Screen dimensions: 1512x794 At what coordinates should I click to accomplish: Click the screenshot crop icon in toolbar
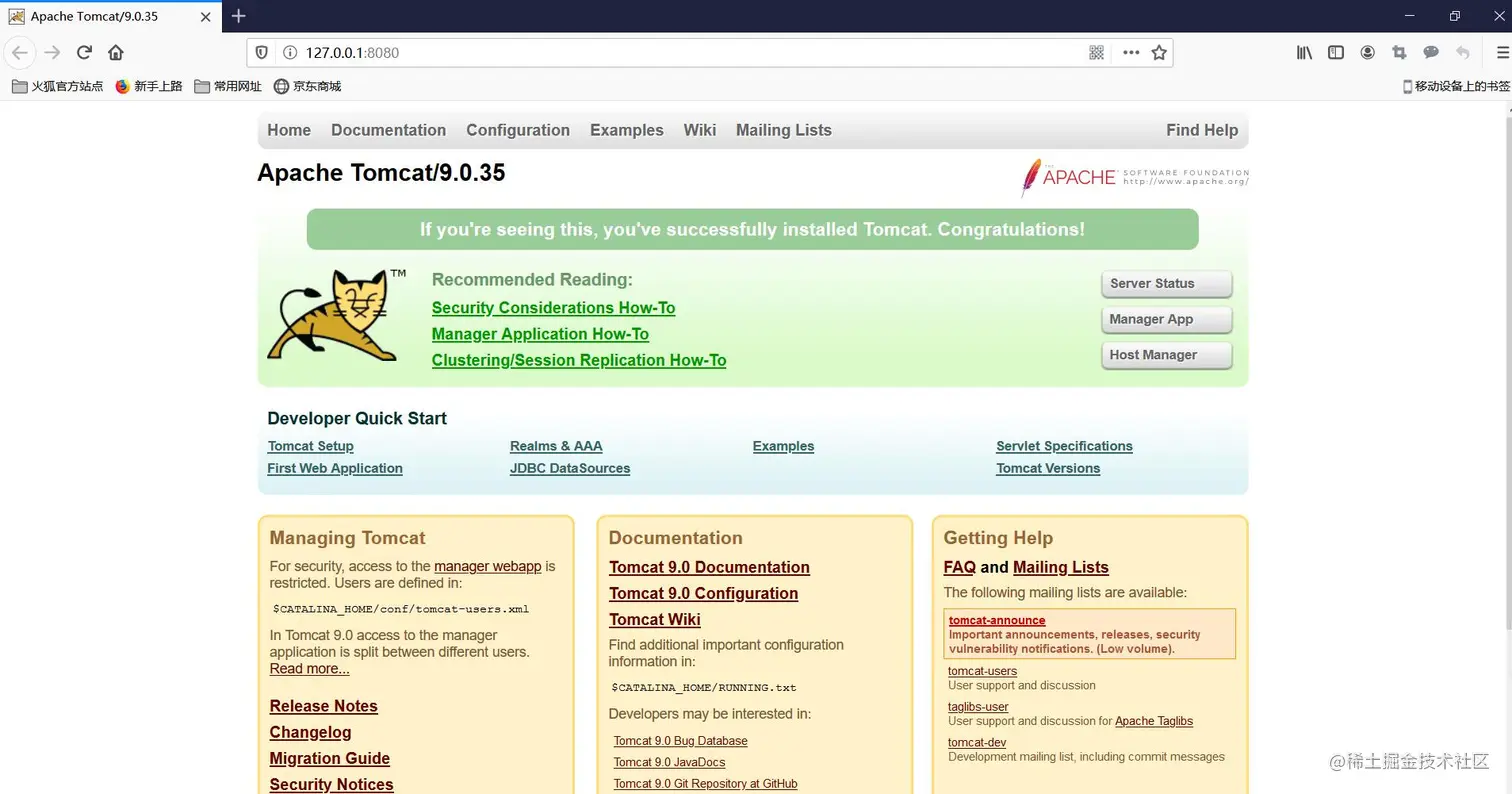coord(1399,52)
